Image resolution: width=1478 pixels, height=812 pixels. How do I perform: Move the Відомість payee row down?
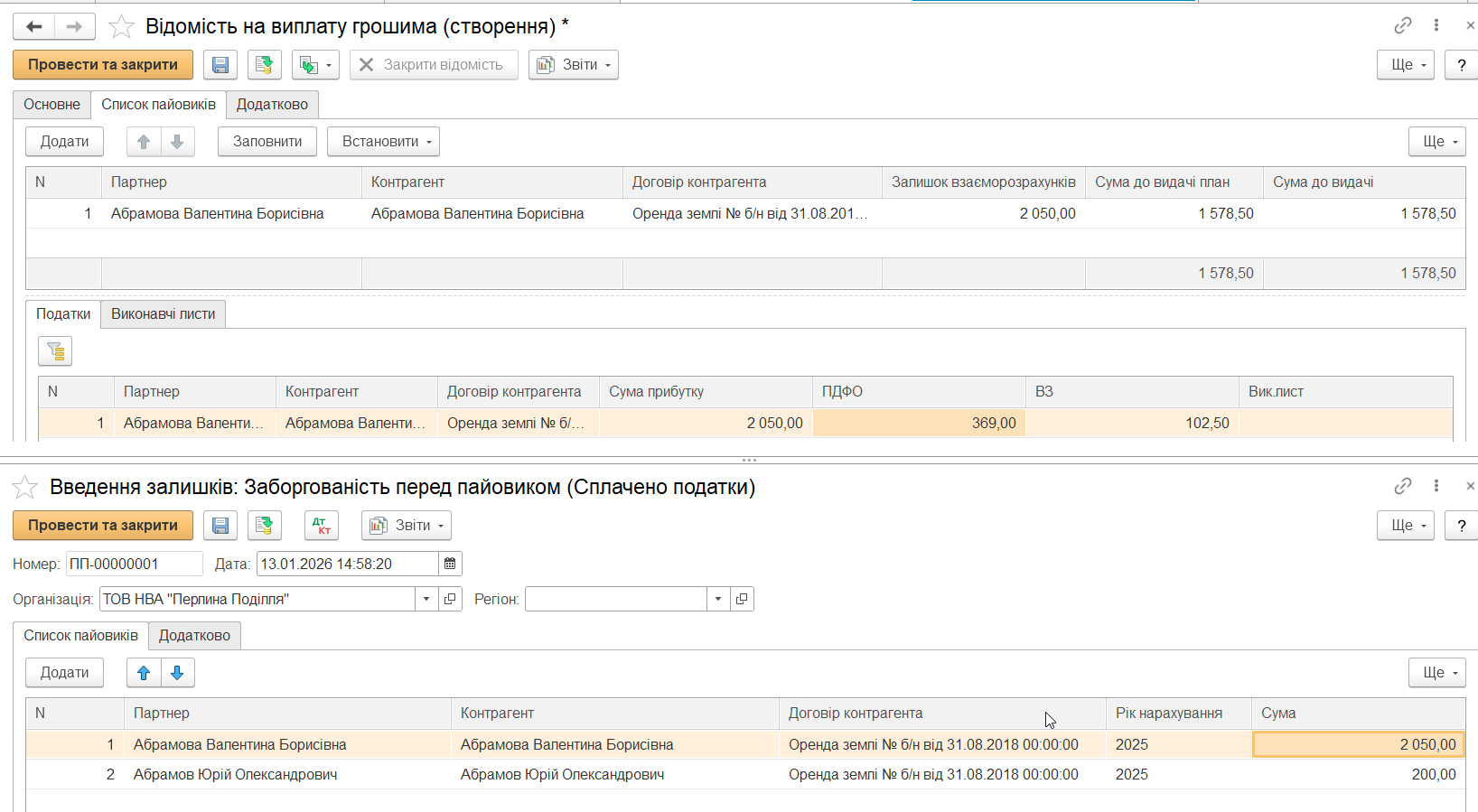(x=177, y=142)
